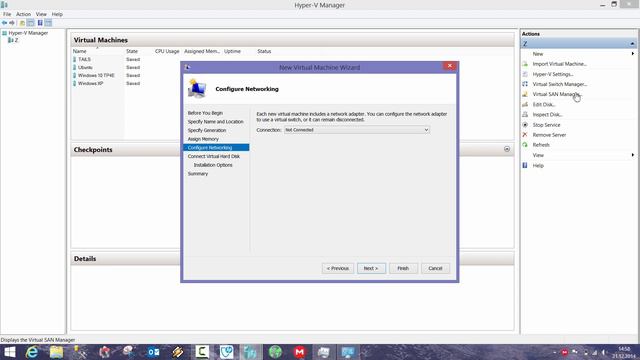
Task: Select the Windows XP virtual machine icon
Action: [x=74, y=83]
